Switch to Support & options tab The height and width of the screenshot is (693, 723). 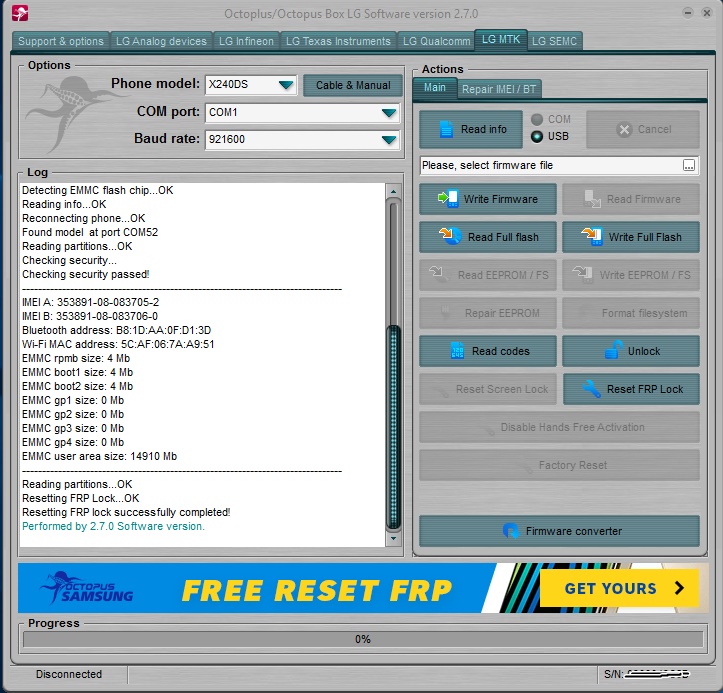coord(60,41)
